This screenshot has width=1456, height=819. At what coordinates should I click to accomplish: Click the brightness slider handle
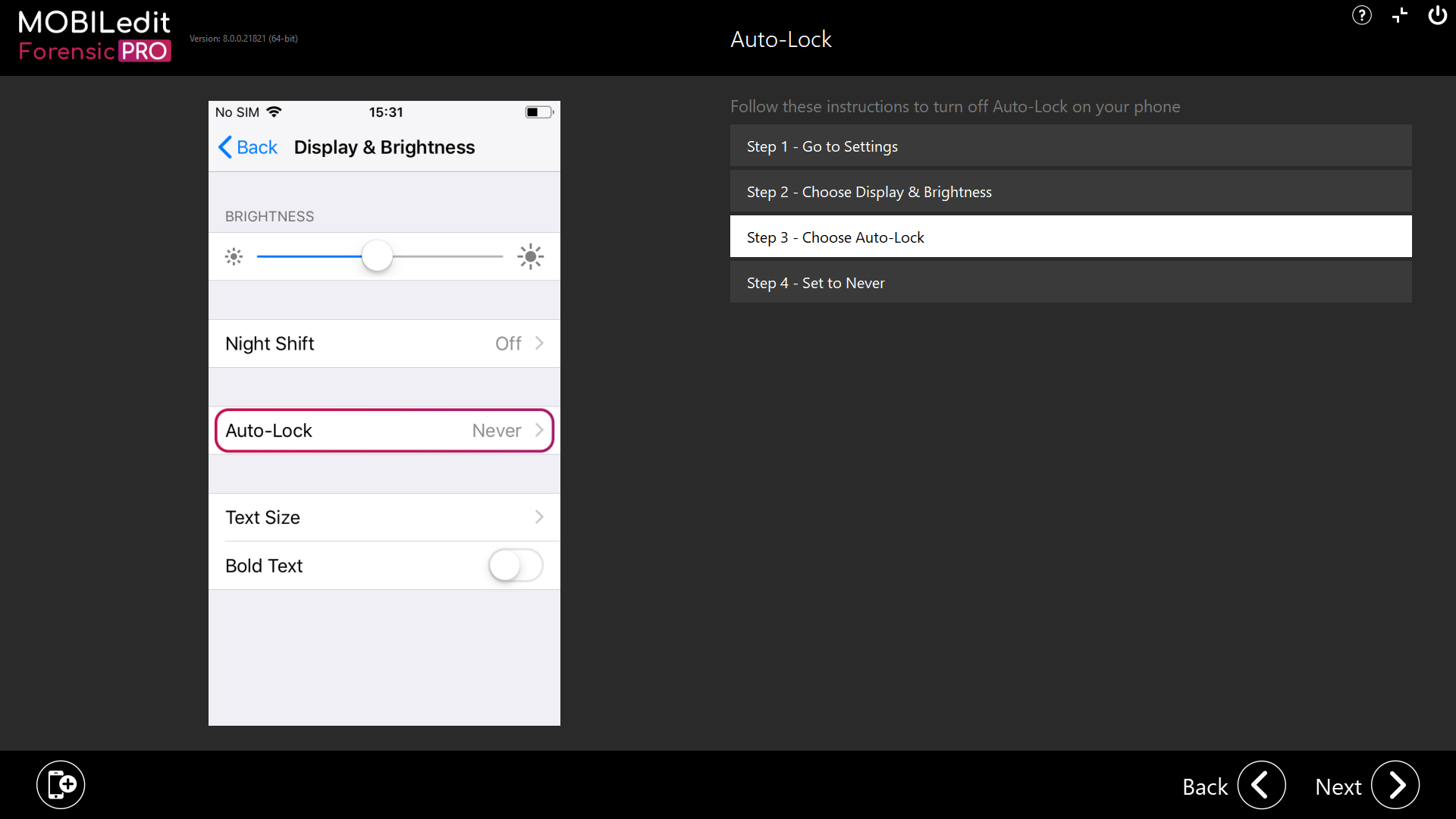tap(377, 256)
